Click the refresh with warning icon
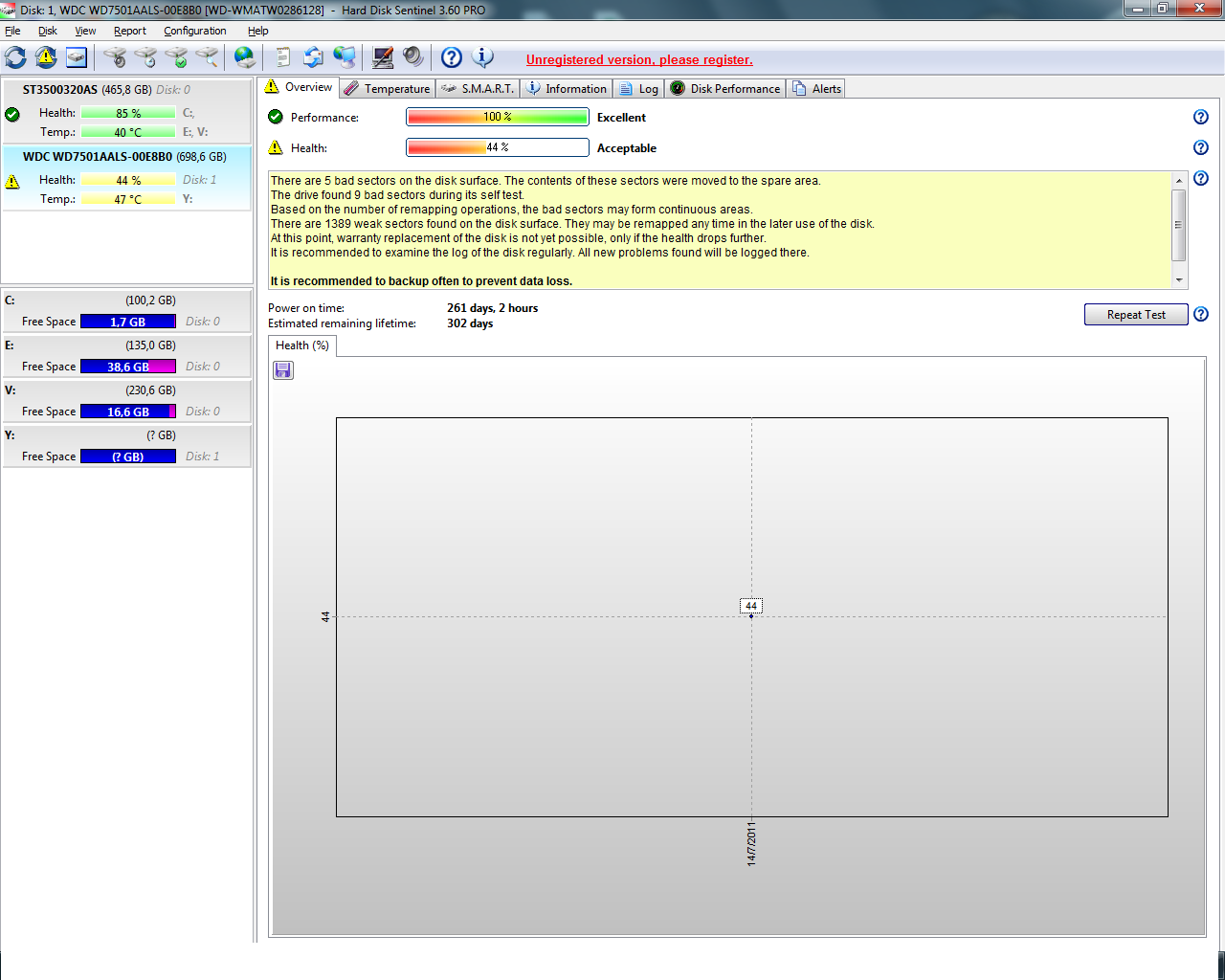Image resolution: width=1225 pixels, height=980 pixels. point(46,57)
